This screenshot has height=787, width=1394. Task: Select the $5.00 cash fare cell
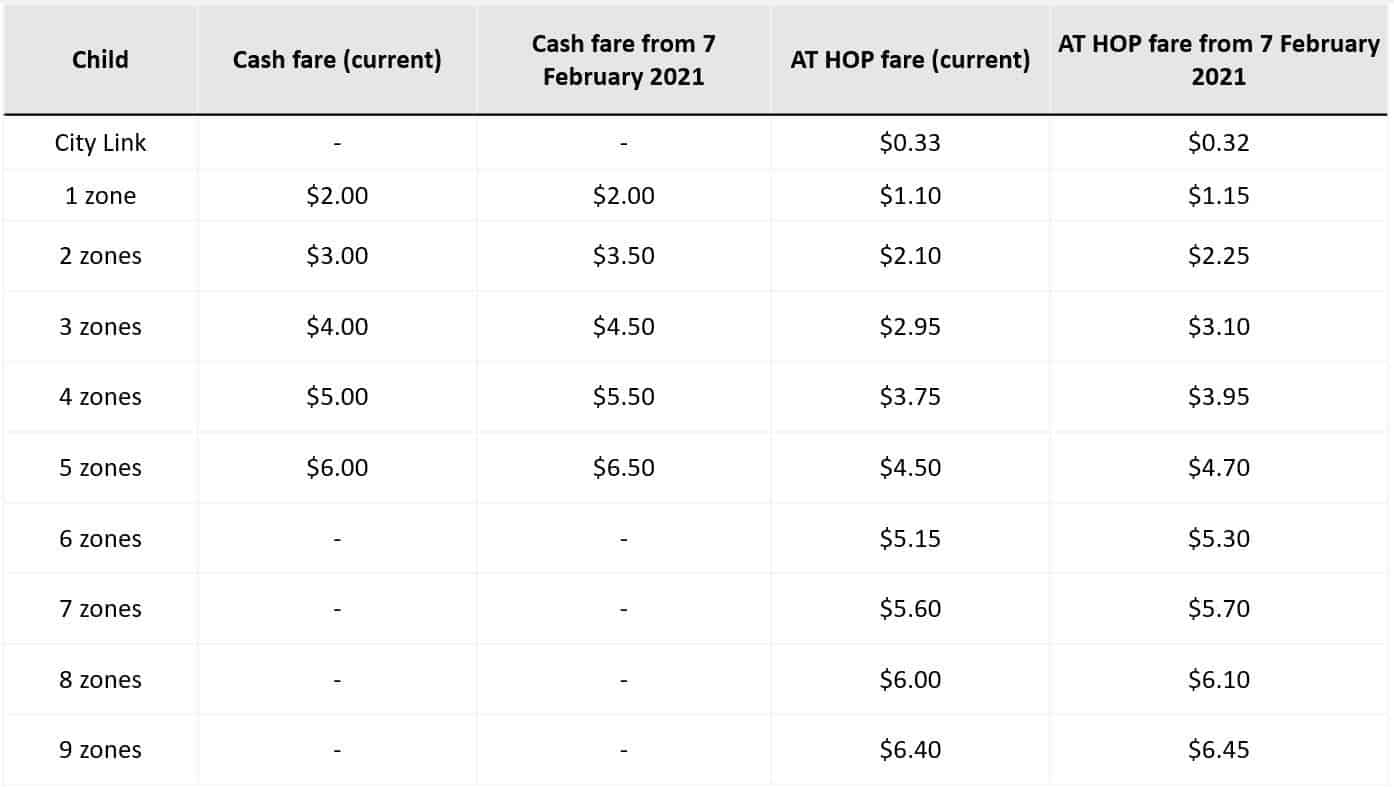pos(337,397)
